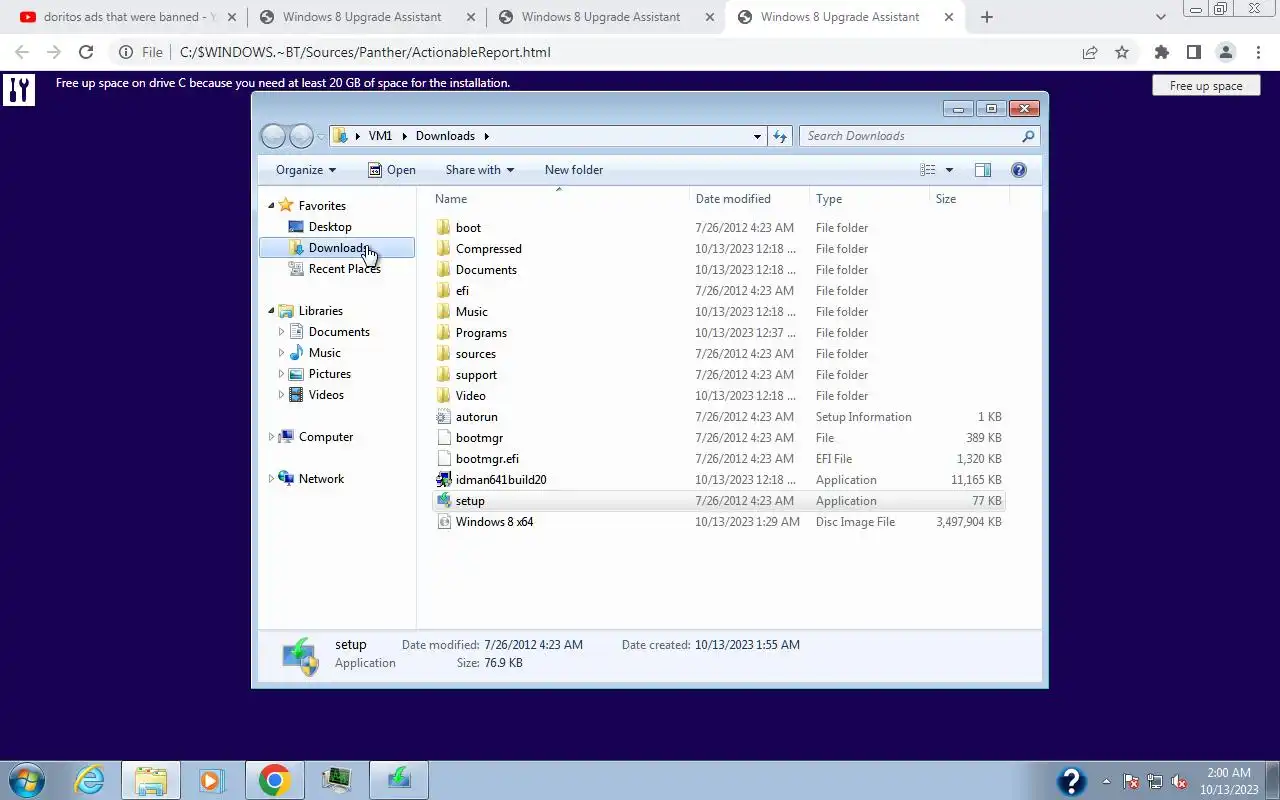Collapse the Favorites tree group

(x=271, y=205)
